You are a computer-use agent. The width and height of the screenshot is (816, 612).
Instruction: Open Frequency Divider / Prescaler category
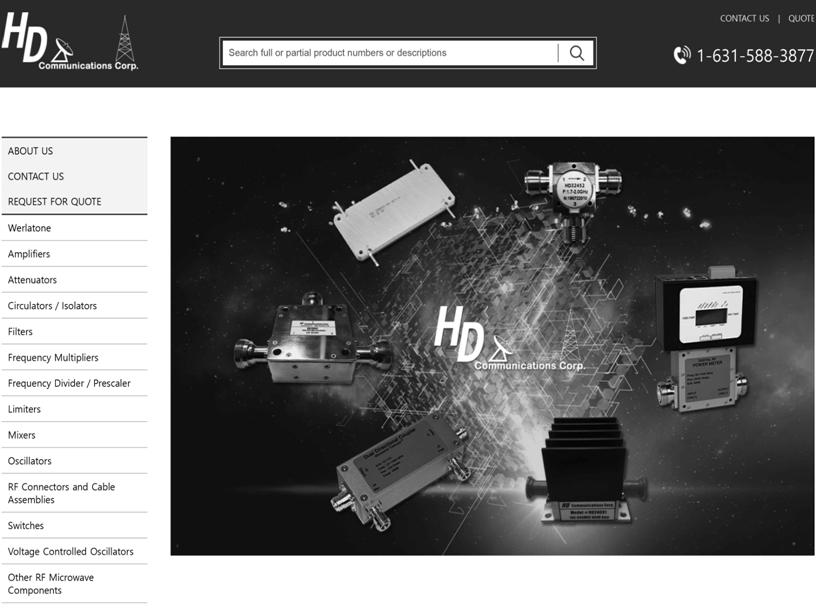[x=74, y=383]
